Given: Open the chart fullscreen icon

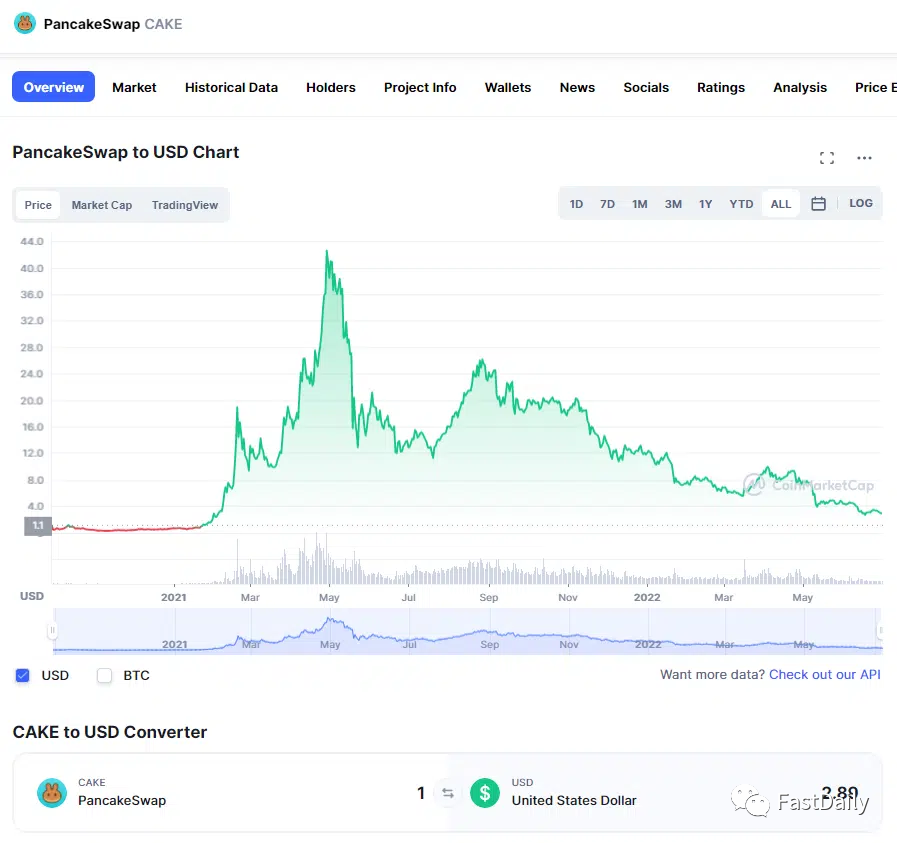Looking at the screenshot, I should tap(827, 158).
